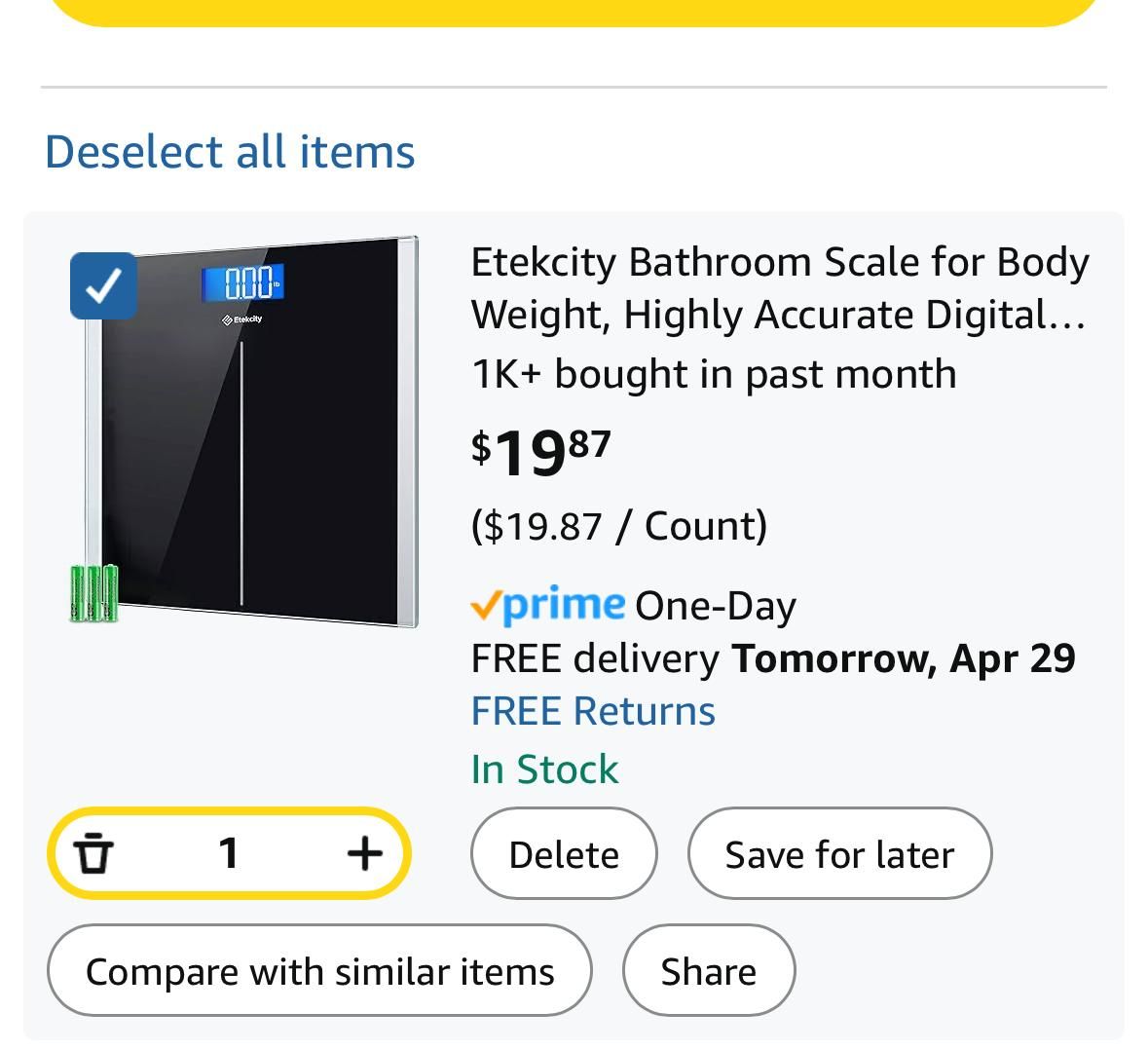
Task: Click the Delete button
Action: pos(564,854)
